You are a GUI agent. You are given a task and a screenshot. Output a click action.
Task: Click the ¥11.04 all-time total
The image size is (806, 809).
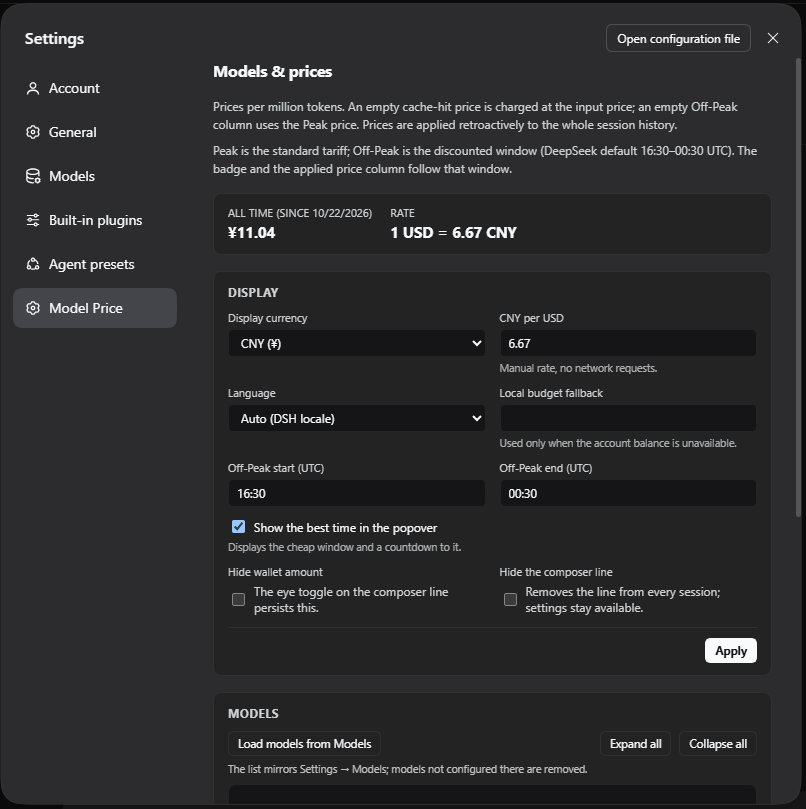tap(251, 233)
